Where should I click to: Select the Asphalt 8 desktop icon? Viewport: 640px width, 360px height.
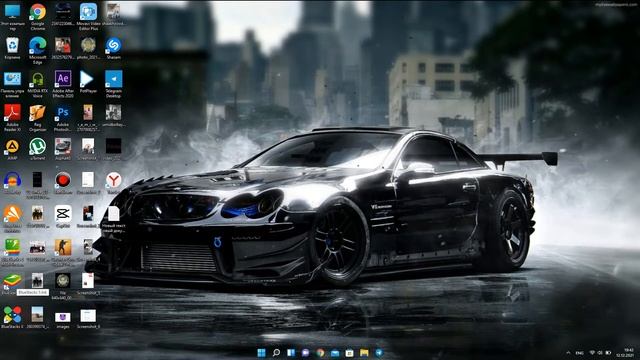coord(63,146)
